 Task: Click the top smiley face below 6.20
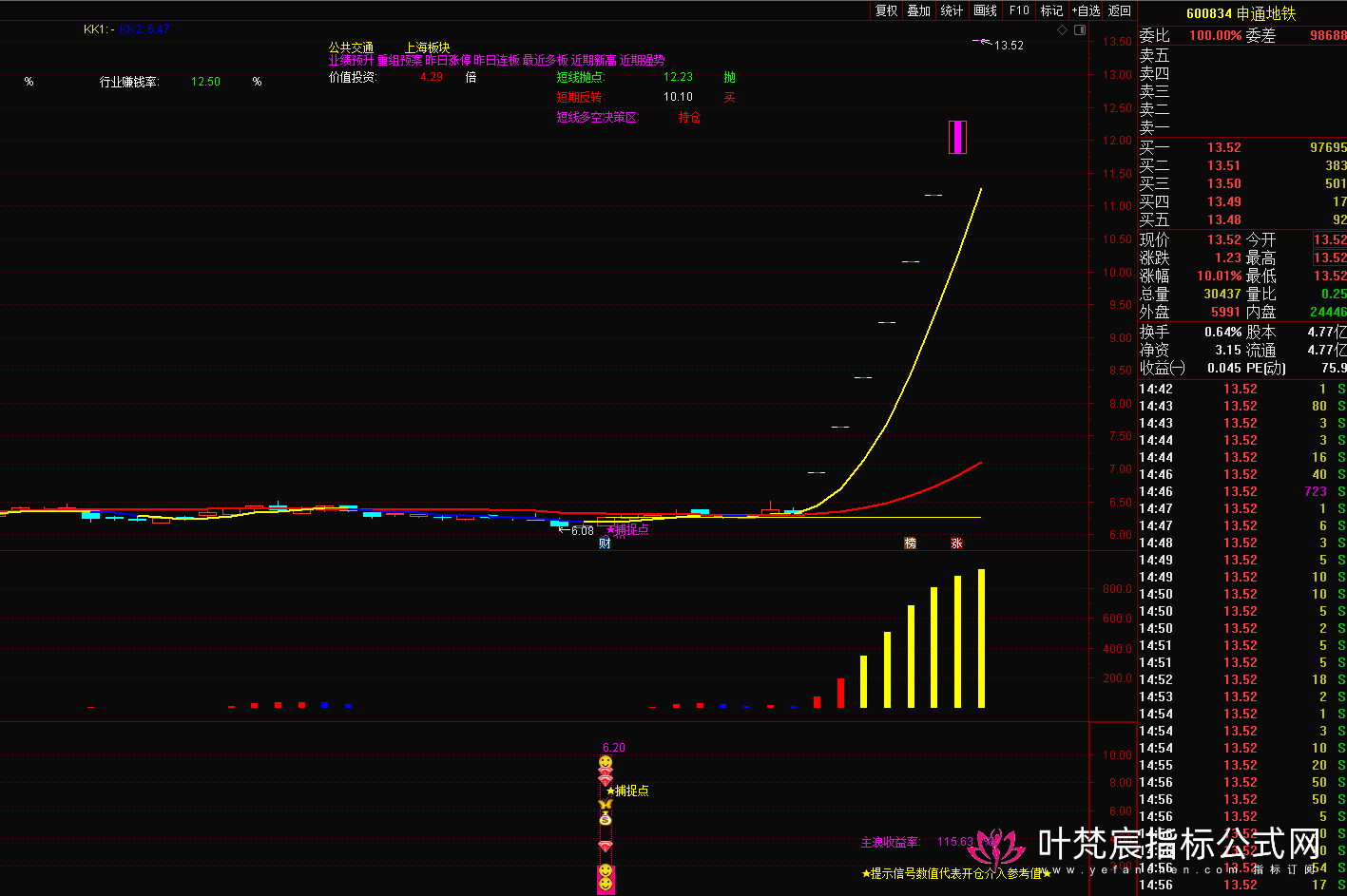(x=605, y=763)
